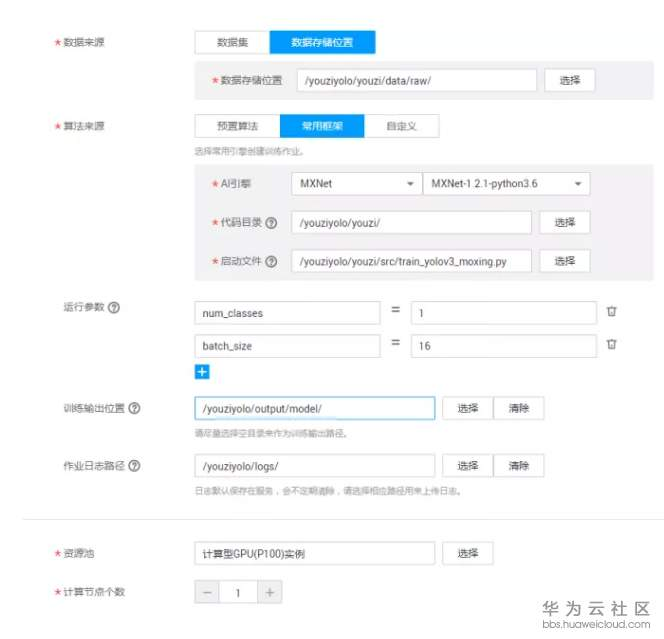Image resolution: width=664 pixels, height=639 pixels.
Task: Click the /youziyolo/logs/ log path field
Action: tap(315, 466)
